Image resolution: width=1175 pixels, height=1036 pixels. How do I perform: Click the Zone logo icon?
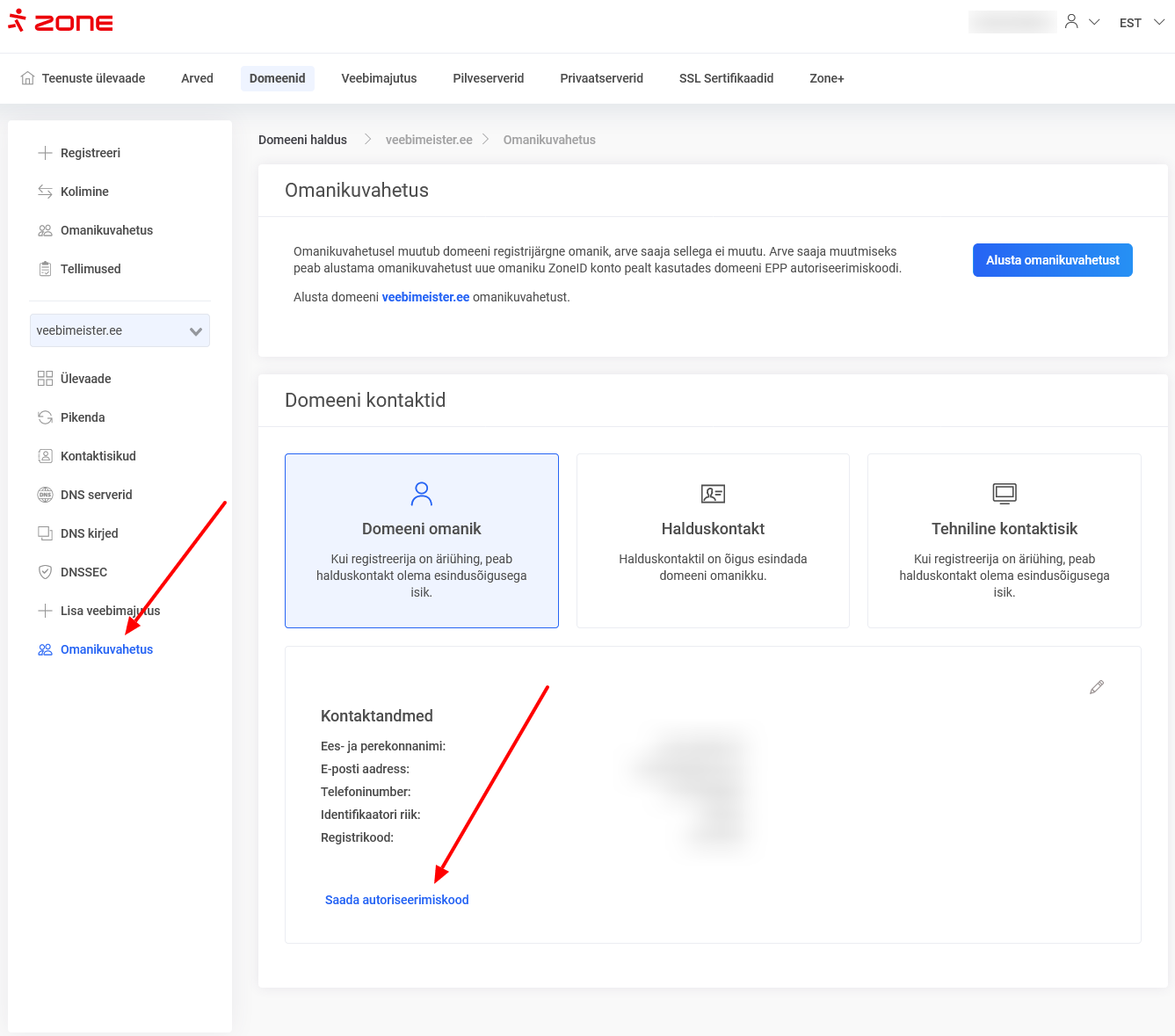pyautogui.click(x=17, y=21)
